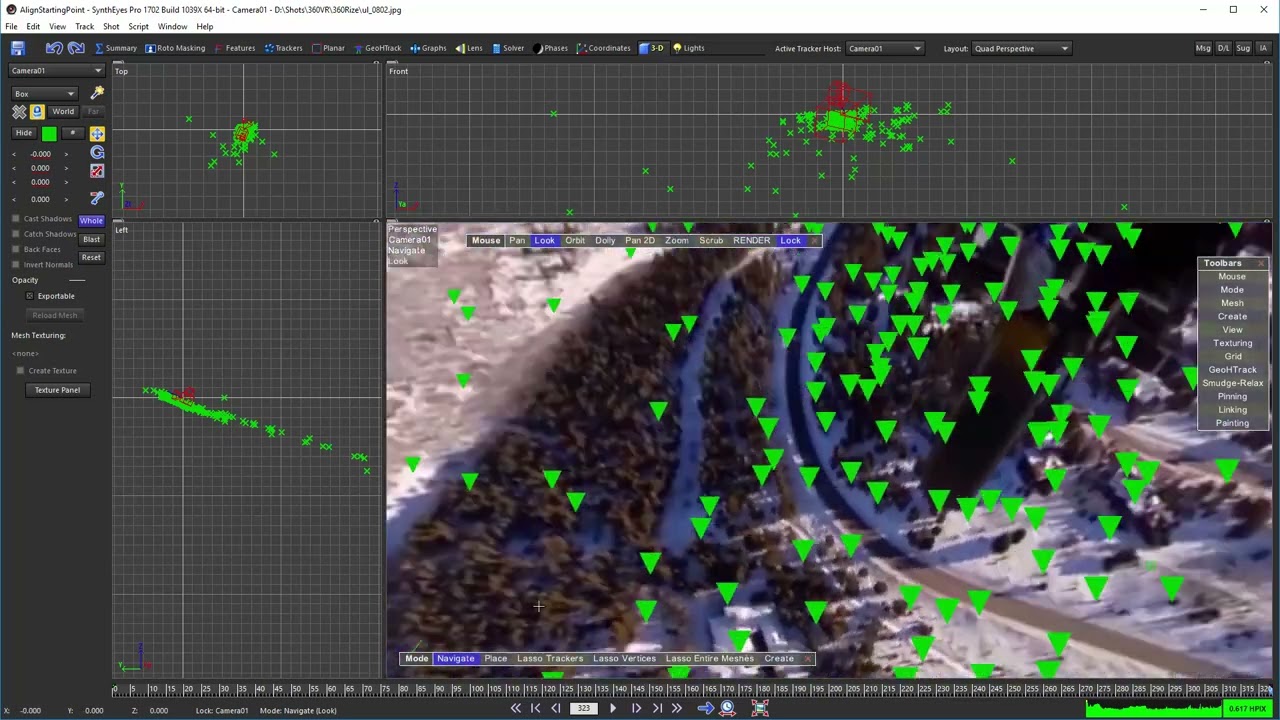Image resolution: width=1280 pixels, height=720 pixels.
Task: Open the Phases room
Action: [551, 48]
